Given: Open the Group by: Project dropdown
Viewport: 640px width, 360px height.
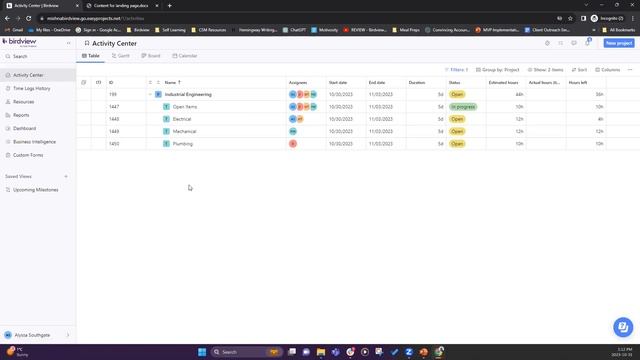Looking at the screenshot, I should click(498, 70).
